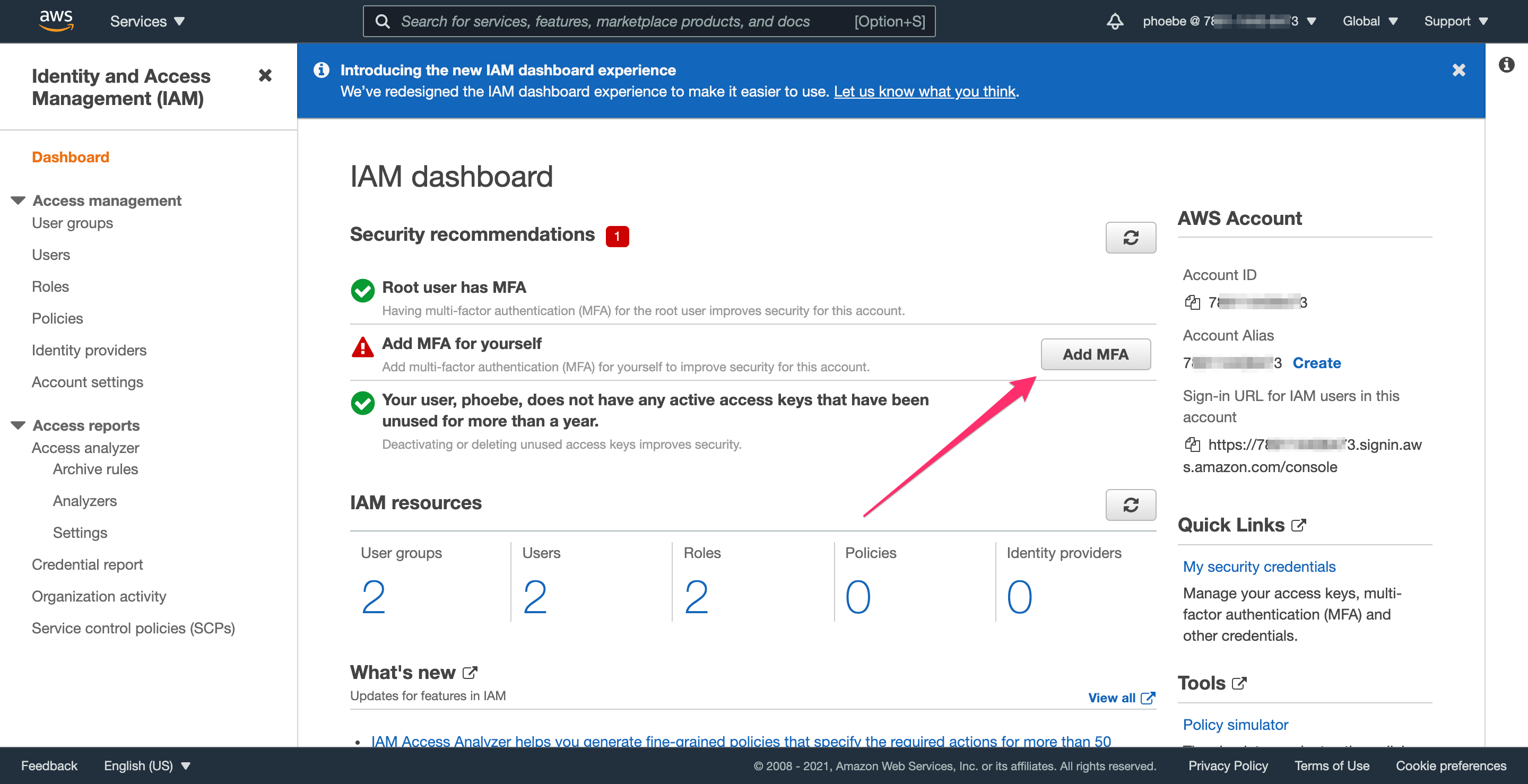Open Identity providers in the sidebar
This screenshot has height=784, width=1528.
point(89,351)
